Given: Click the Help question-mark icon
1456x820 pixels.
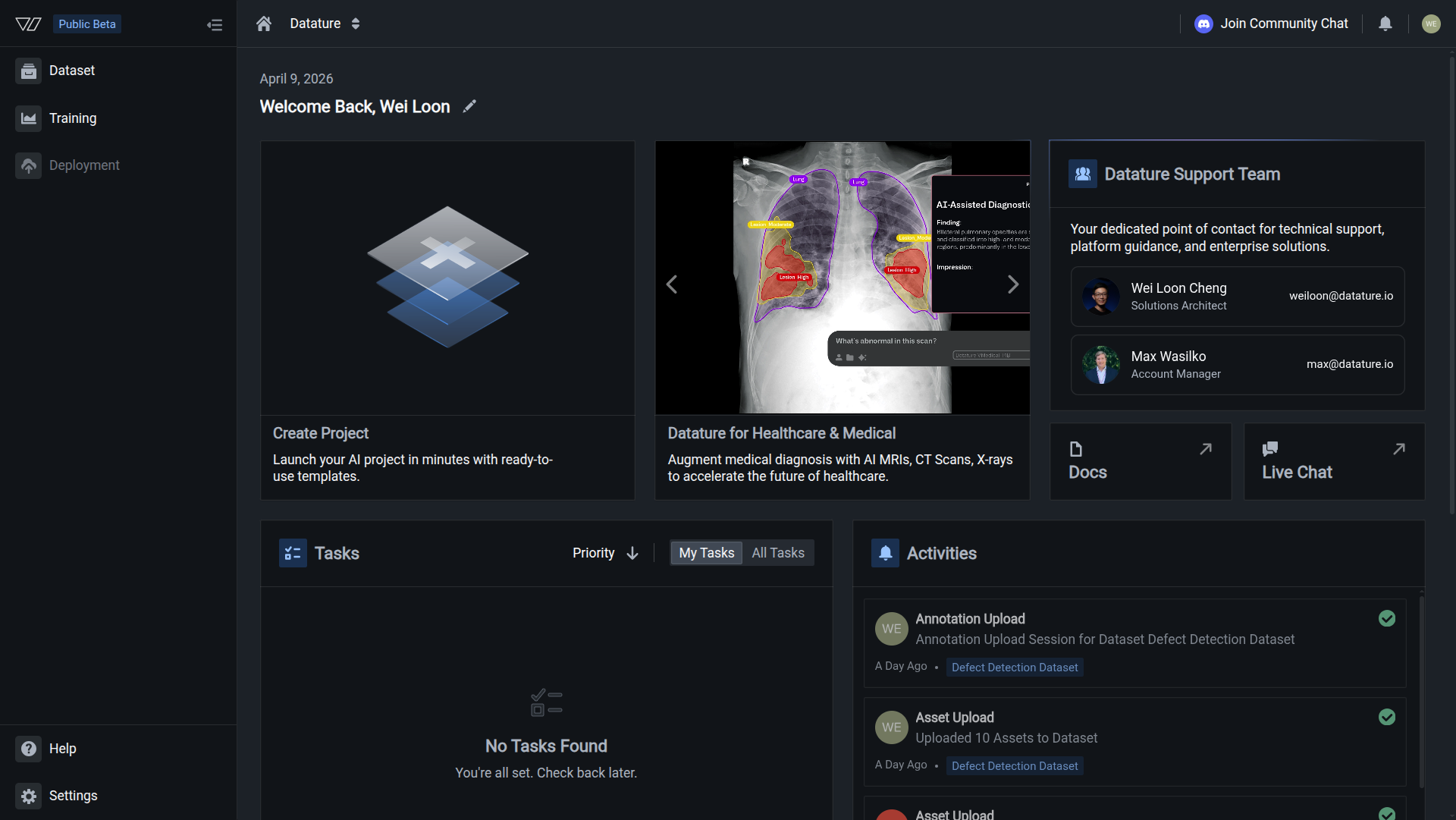Looking at the screenshot, I should (x=29, y=749).
